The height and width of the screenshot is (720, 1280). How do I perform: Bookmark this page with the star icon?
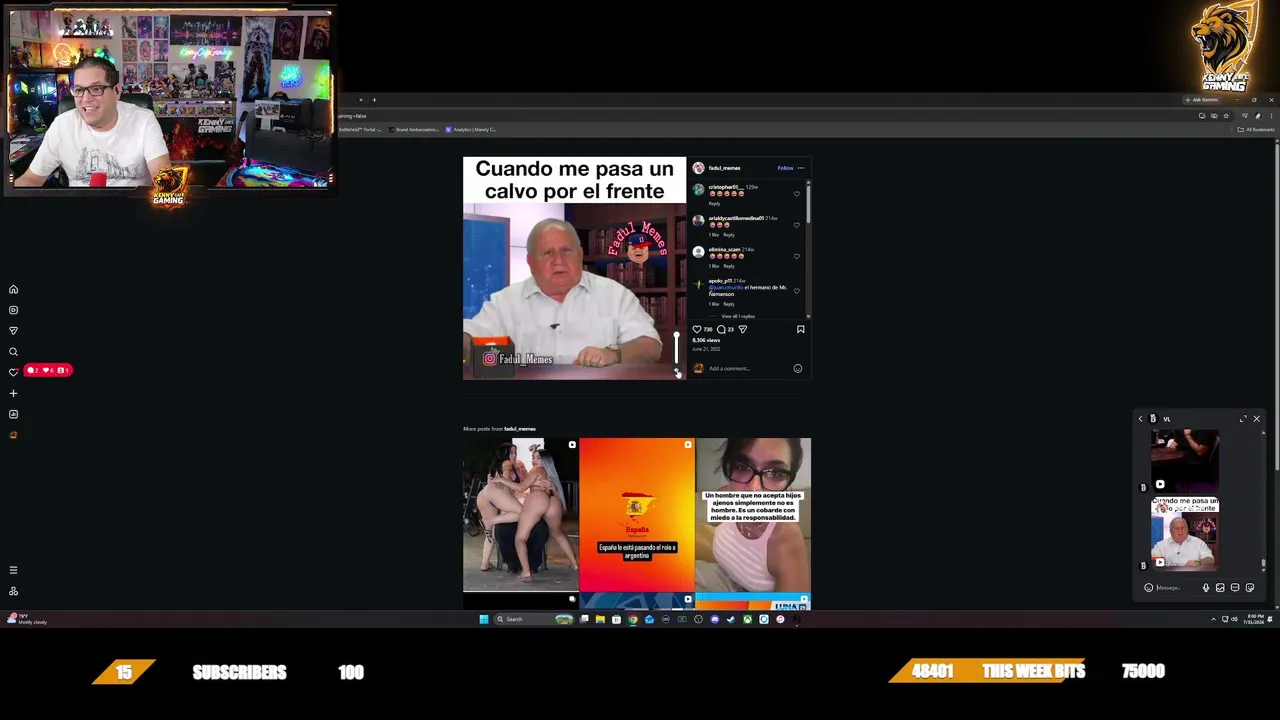(x=1226, y=116)
